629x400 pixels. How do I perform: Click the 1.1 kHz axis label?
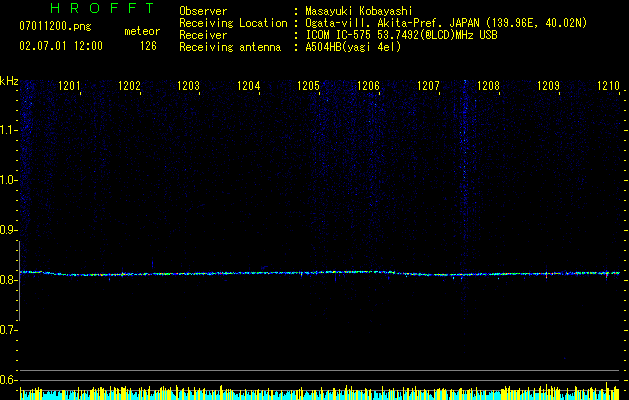[x=8, y=130]
